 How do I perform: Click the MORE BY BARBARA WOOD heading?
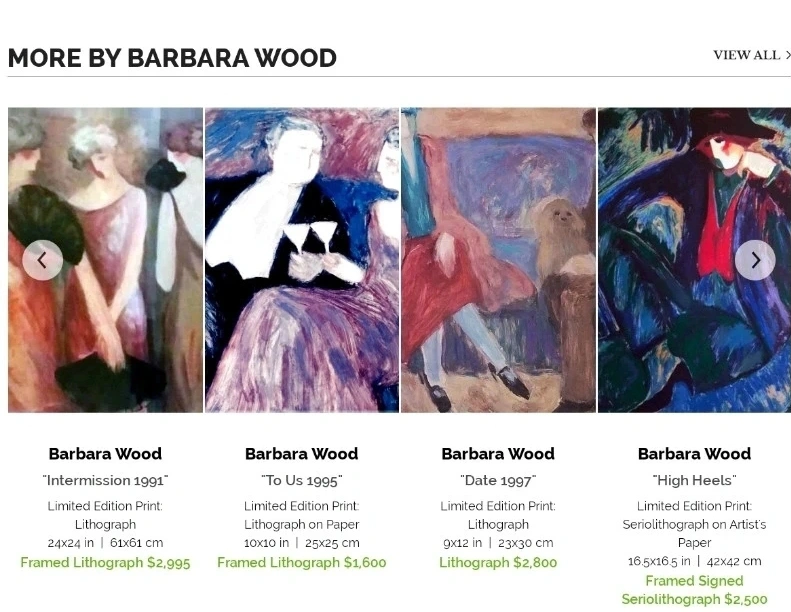173,58
